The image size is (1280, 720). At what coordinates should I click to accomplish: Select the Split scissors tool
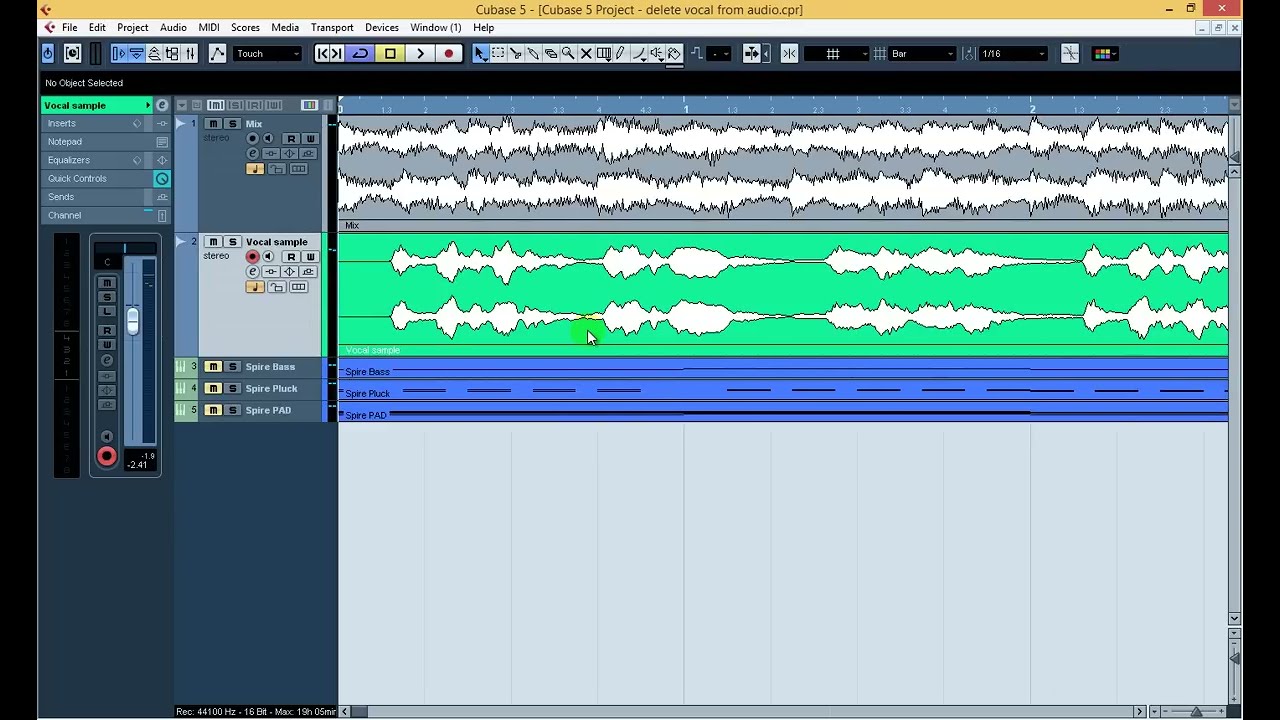516,53
